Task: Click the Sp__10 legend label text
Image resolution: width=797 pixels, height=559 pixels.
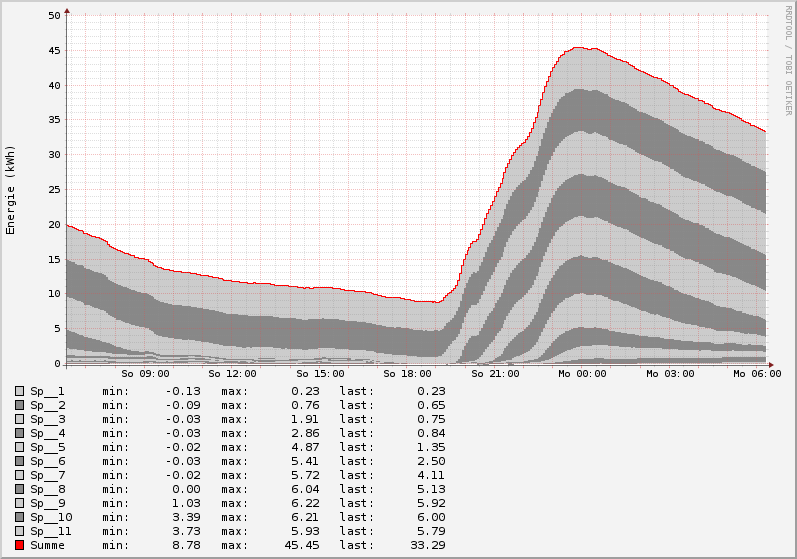Action: pos(51,517)
